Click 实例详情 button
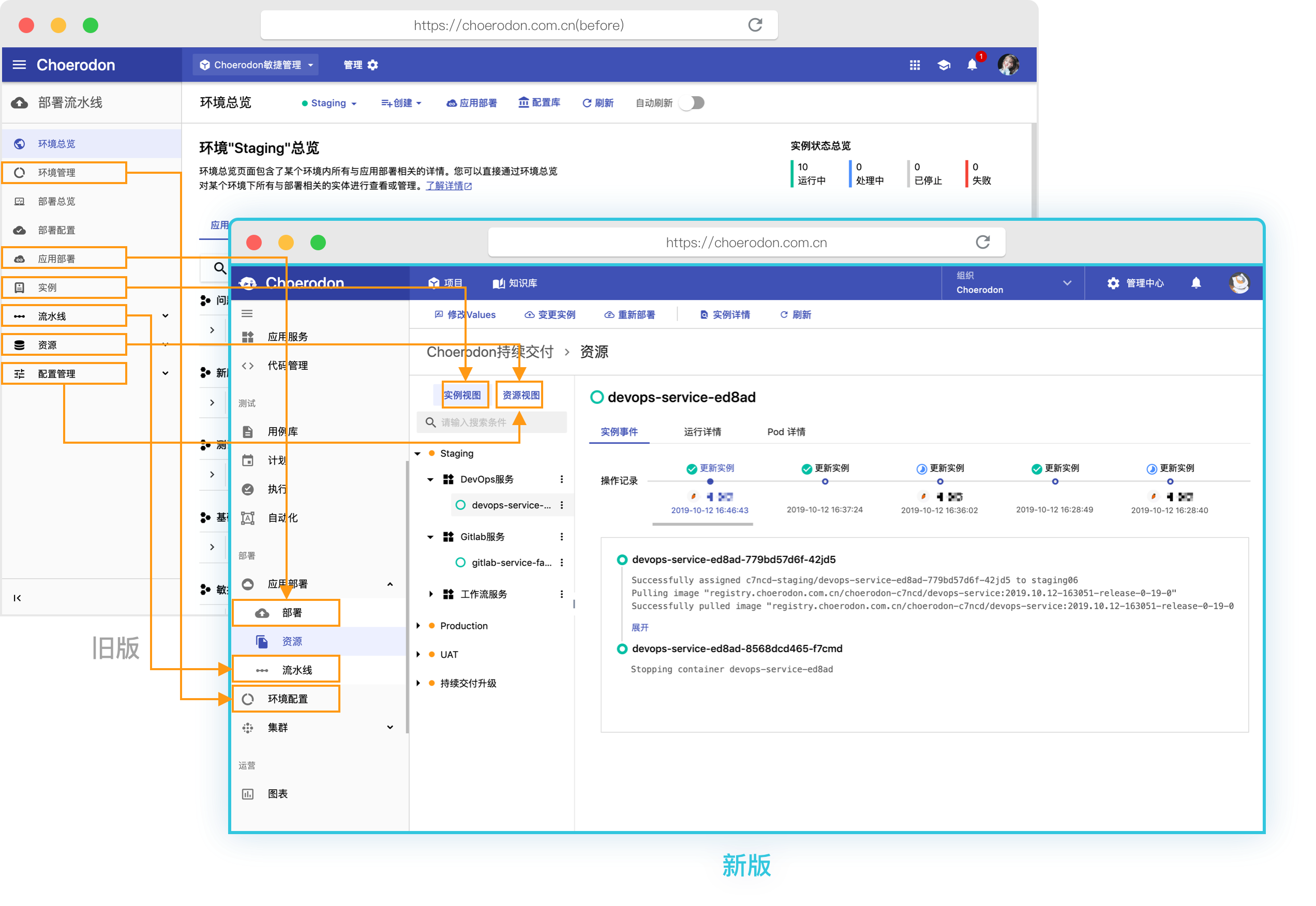This screenshot has width=1316, height=906. (725, 314)
